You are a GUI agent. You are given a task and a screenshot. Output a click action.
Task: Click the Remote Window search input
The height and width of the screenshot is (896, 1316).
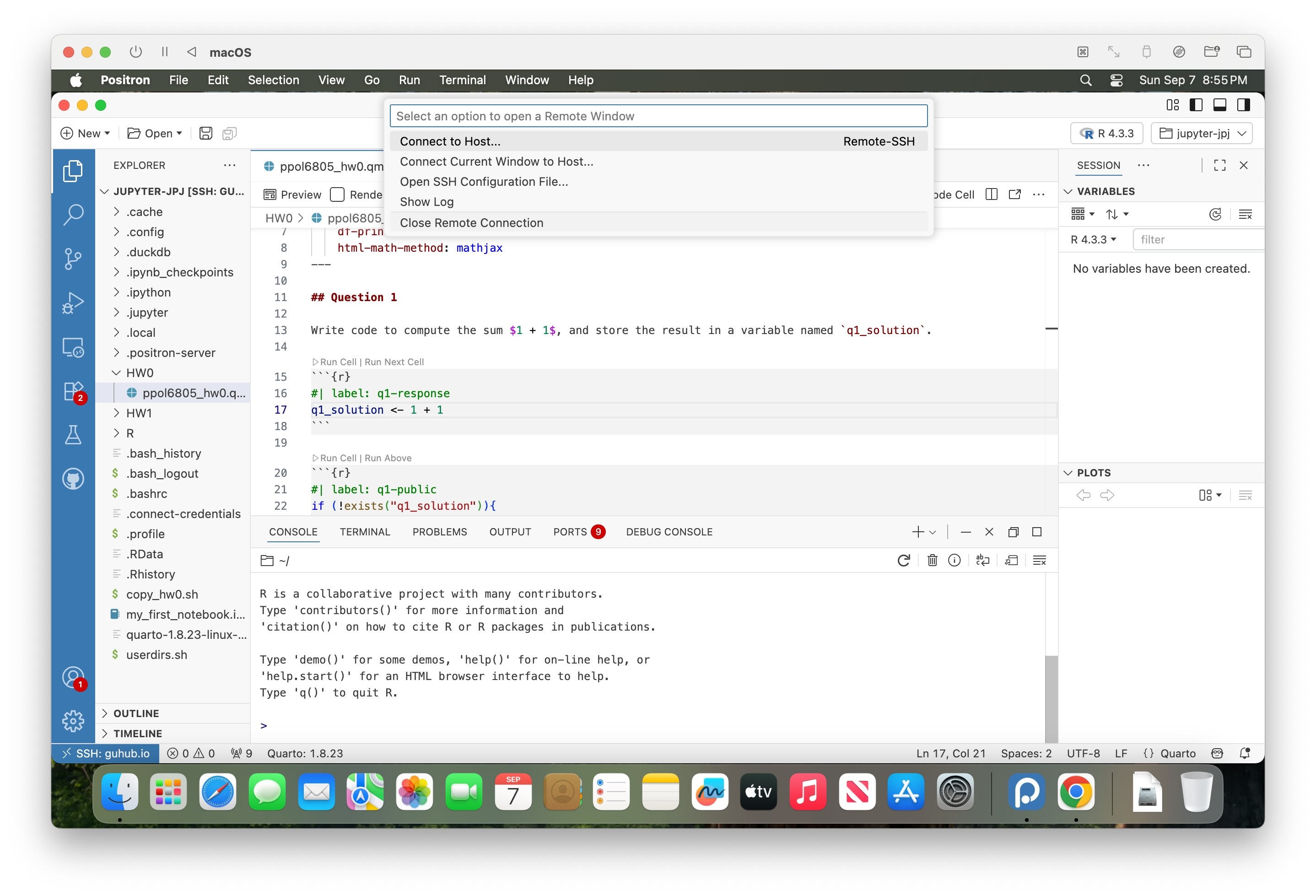[x=658, y=116]
